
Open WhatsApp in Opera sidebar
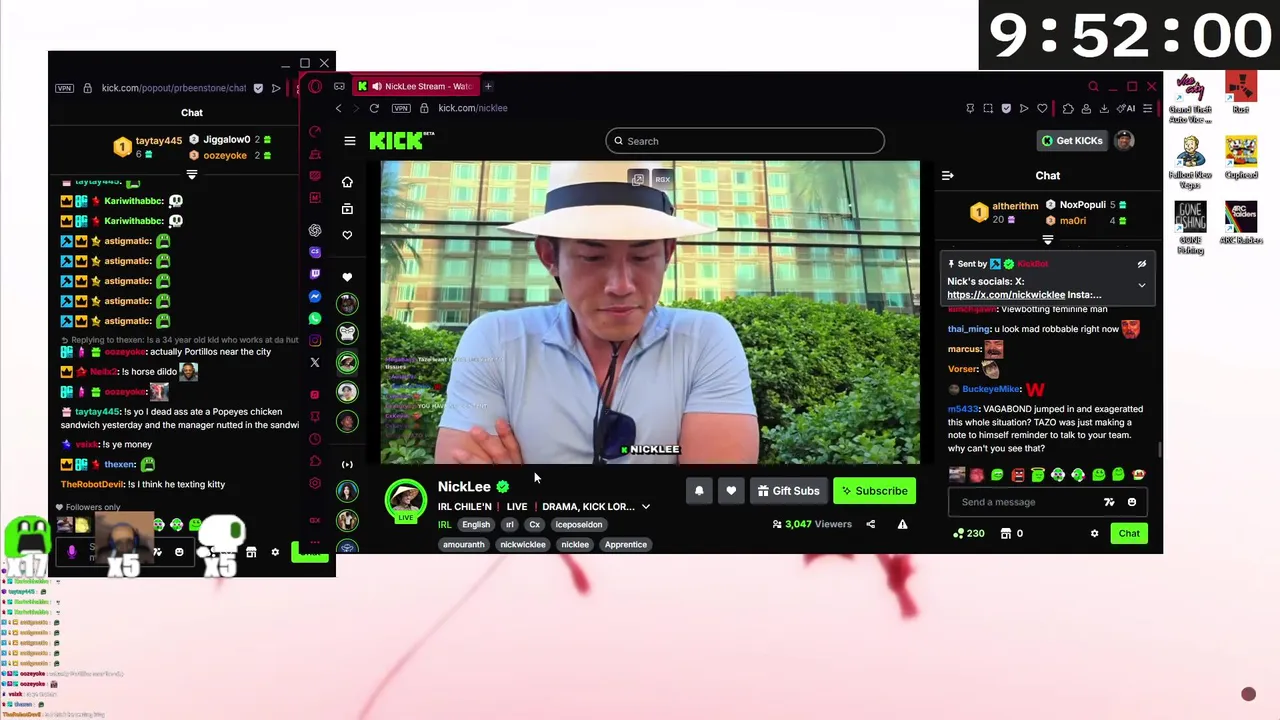[x=315, y=319]
